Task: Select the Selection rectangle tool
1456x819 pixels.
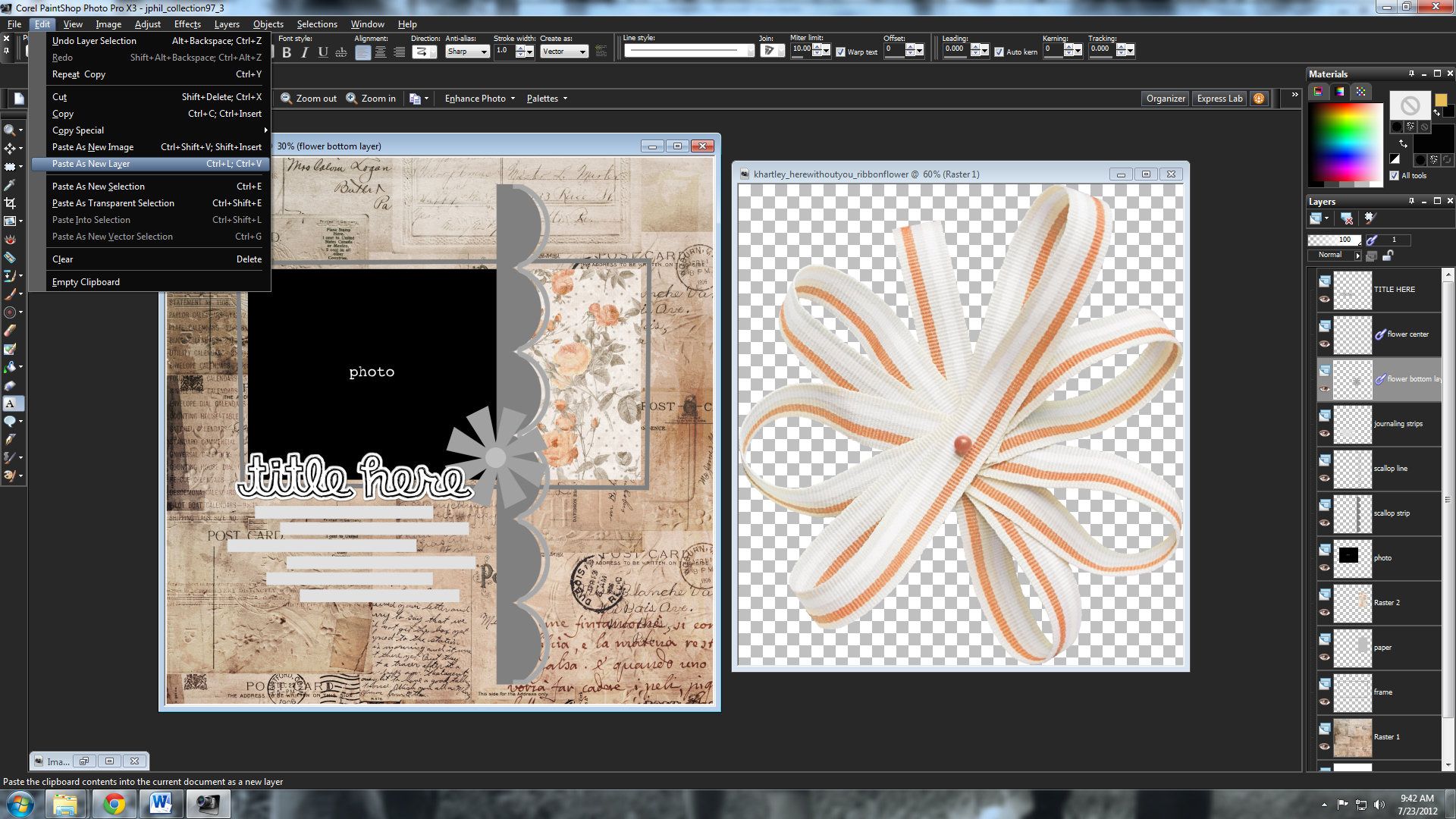Action: coord(10,166)
